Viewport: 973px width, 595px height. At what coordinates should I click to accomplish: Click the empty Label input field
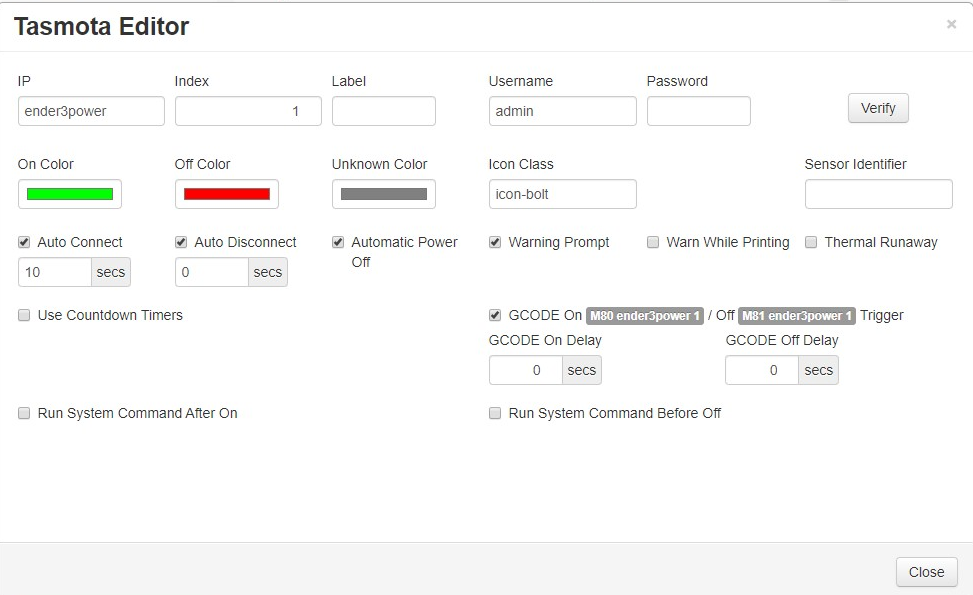pos(383,111)
